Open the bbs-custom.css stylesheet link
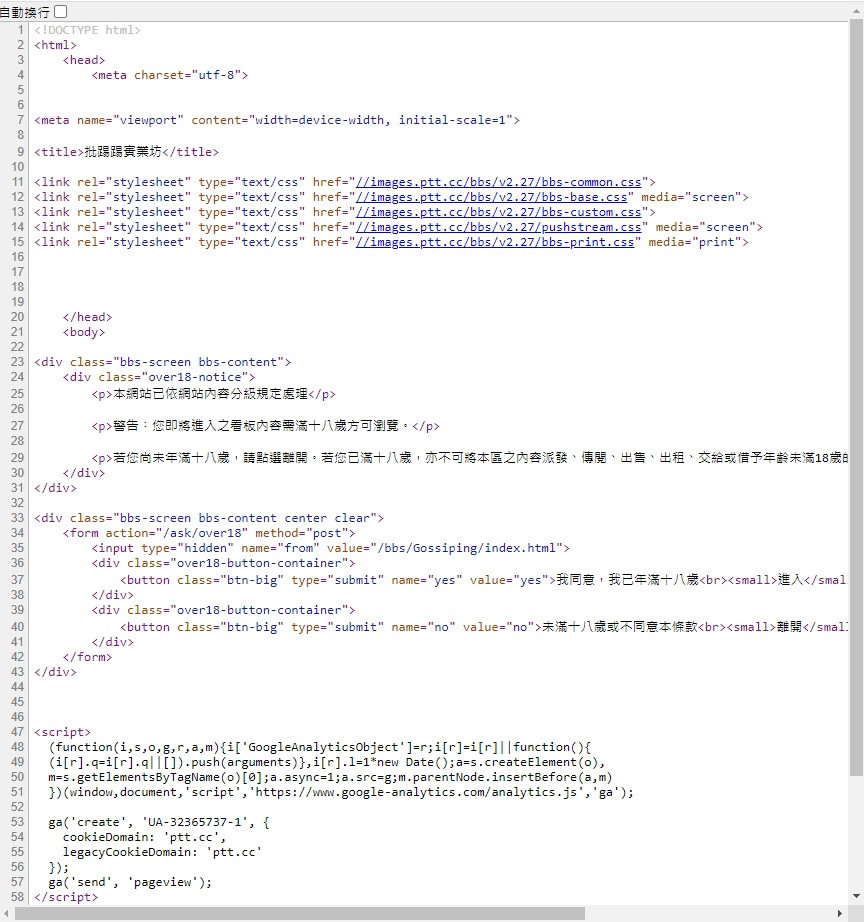Image resolution: width=864 pixels, height=922 pixels. tap(498, 212)
